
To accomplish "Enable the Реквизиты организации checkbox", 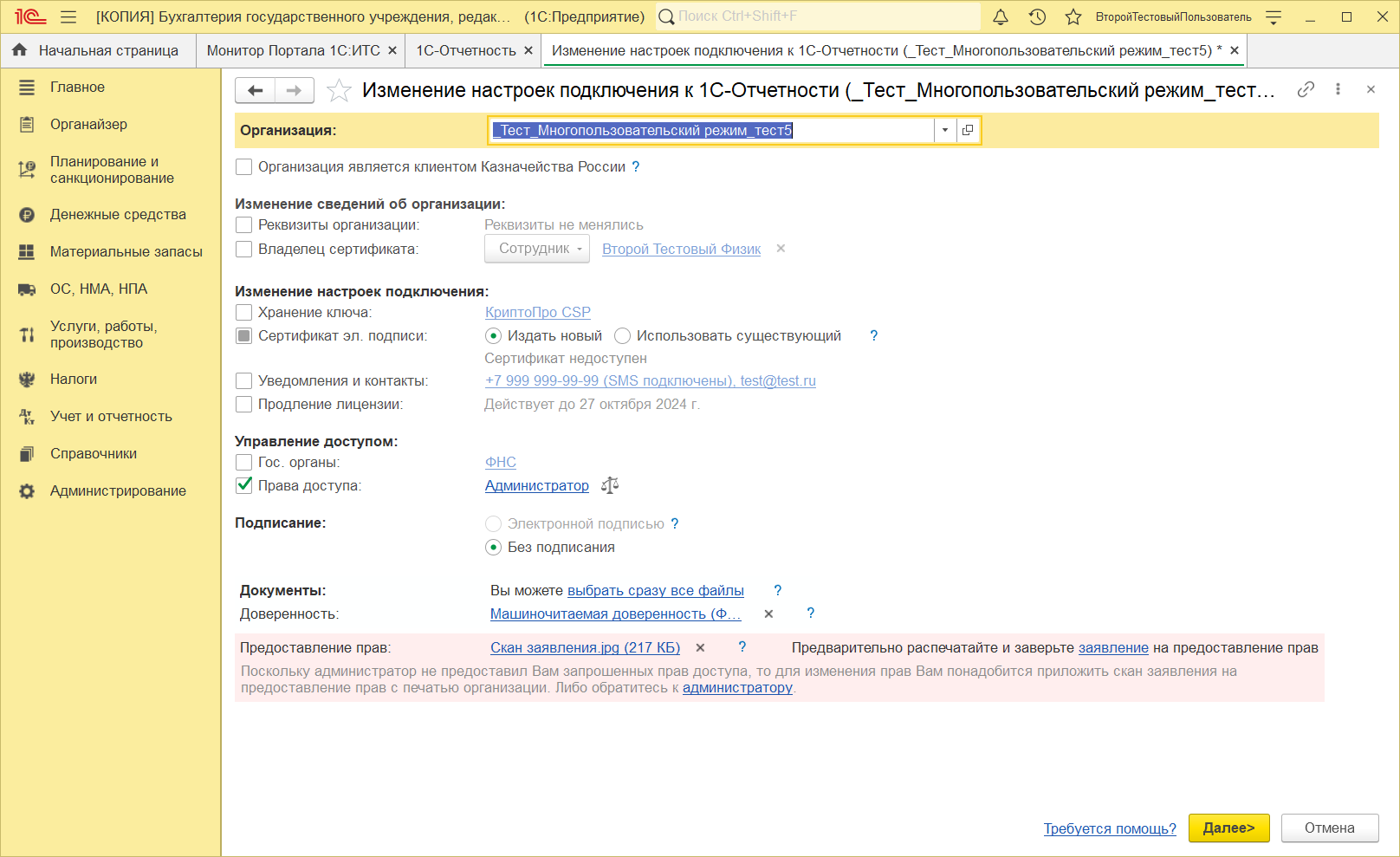I will tap(244, 224).
